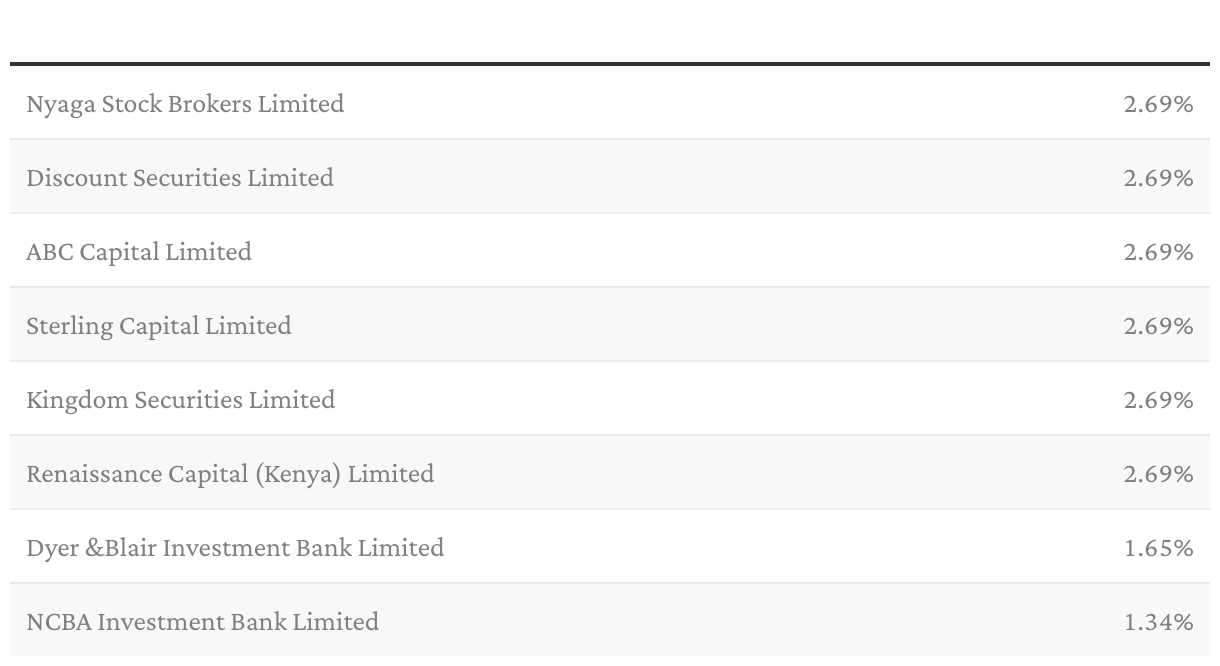Select the 2.69% figure beside ABC Capital
1220x666 pixels.
click(x=1158, y=252)
